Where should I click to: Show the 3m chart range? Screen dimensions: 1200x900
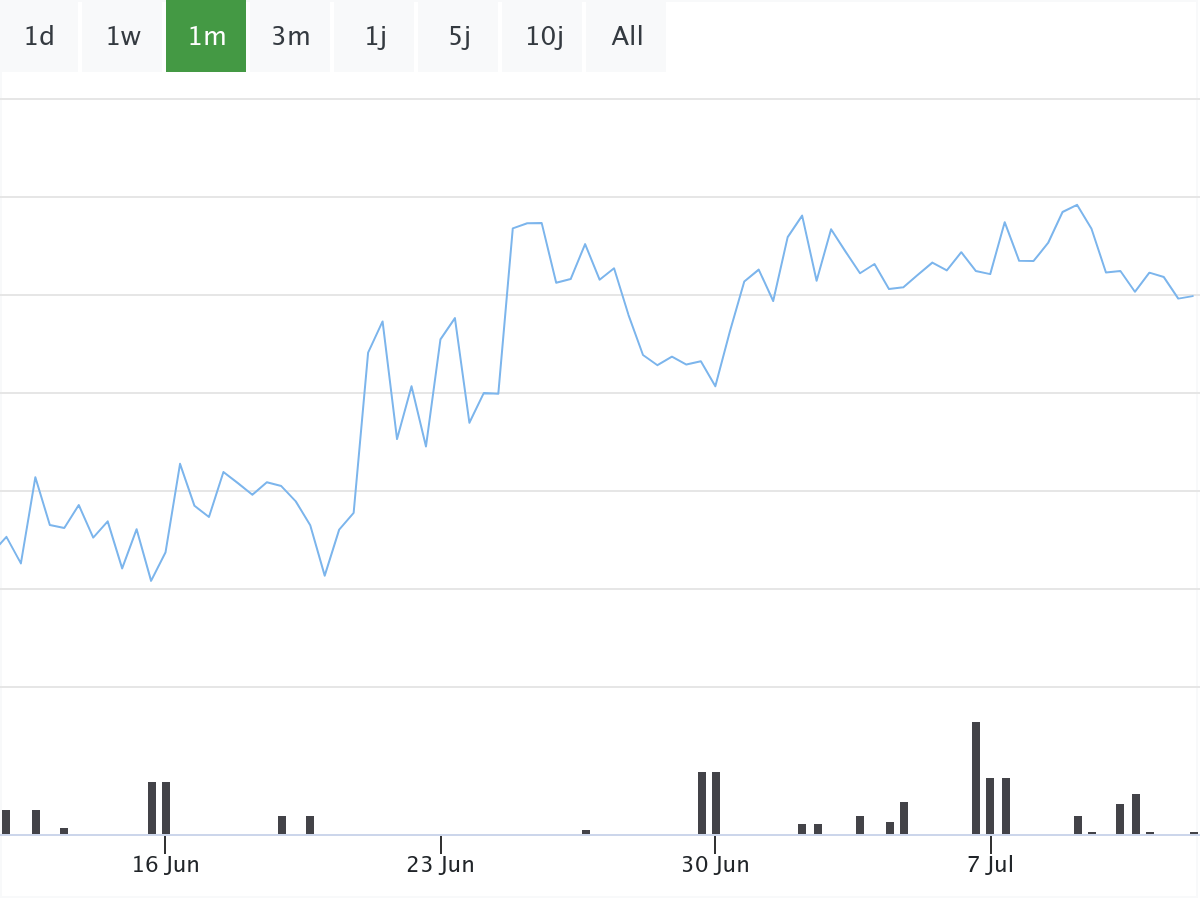[x=290, y=37]
